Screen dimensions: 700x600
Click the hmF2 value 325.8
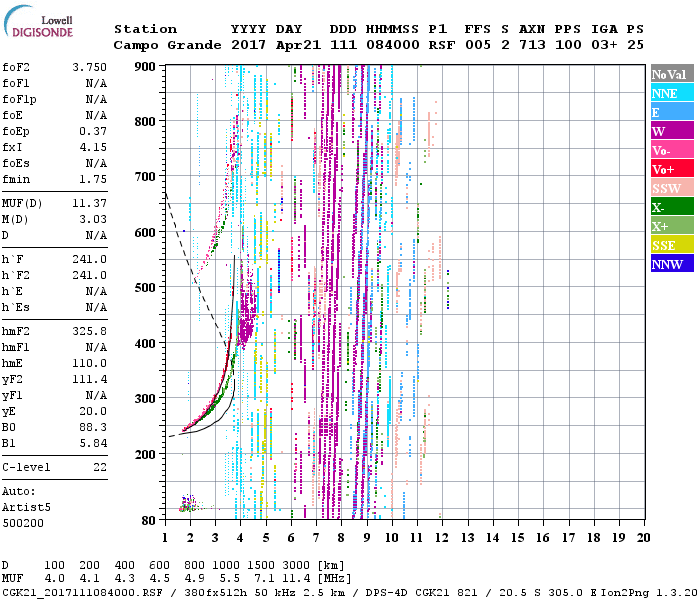pyautogui.click(x=89, y=331)
